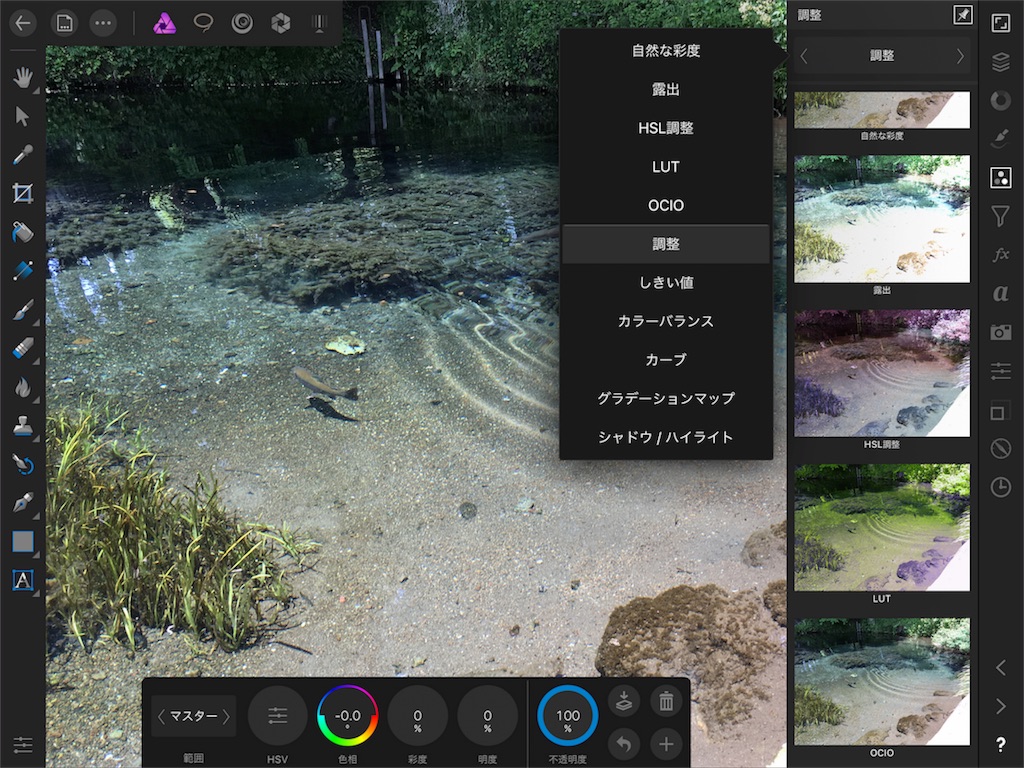Toggle full-screen interface icon at top right
The height and width of the screenshot is (768, 1024).
[1000, 24]
